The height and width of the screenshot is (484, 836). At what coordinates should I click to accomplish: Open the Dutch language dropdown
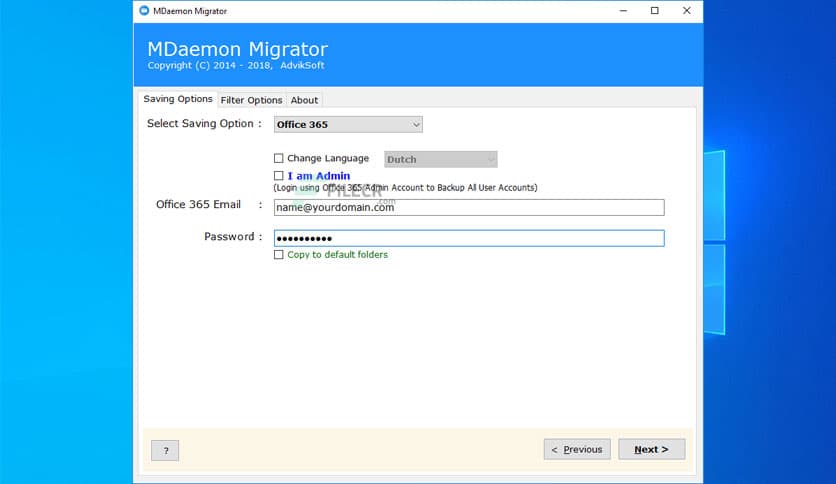point(441,159)
